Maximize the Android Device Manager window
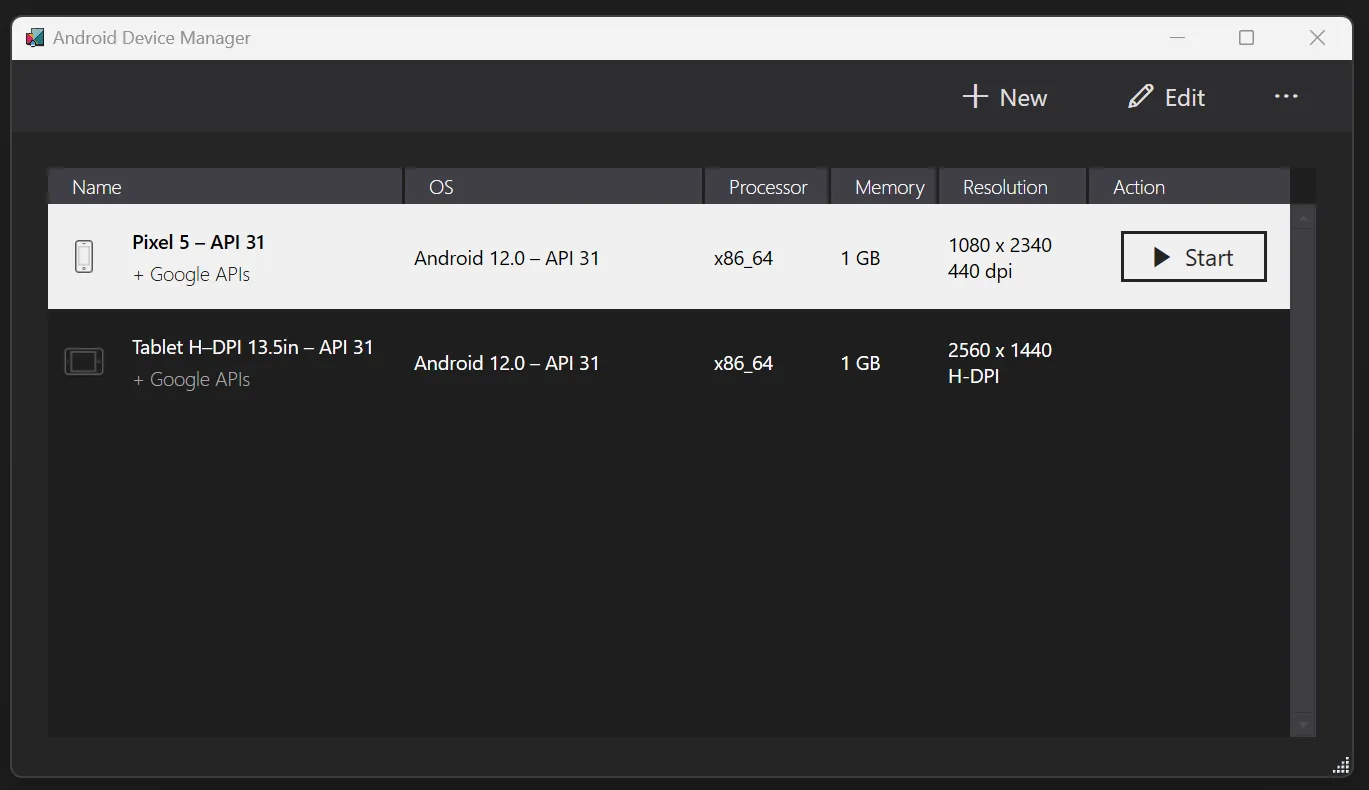 click(1246, 38)
